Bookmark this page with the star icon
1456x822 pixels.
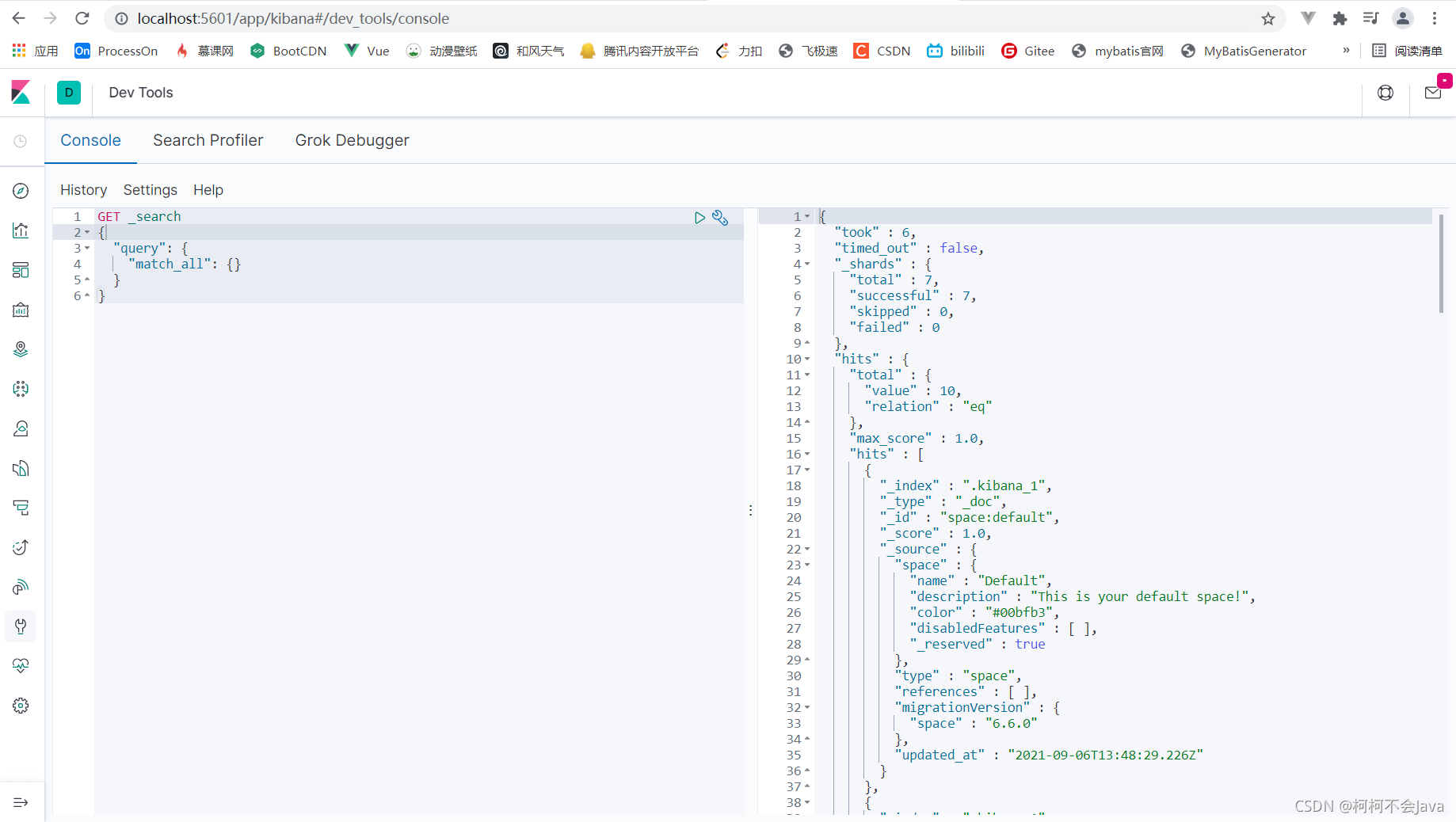point(1268,18)
